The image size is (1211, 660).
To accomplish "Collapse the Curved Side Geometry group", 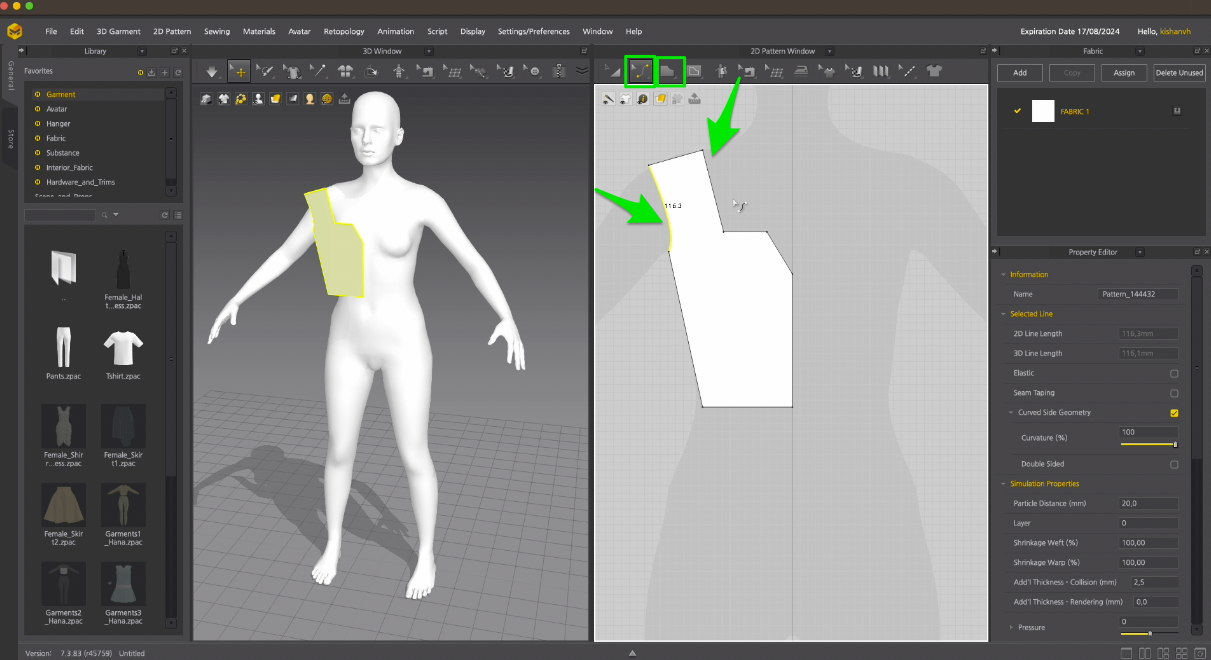I will (x=1011, y=413).
